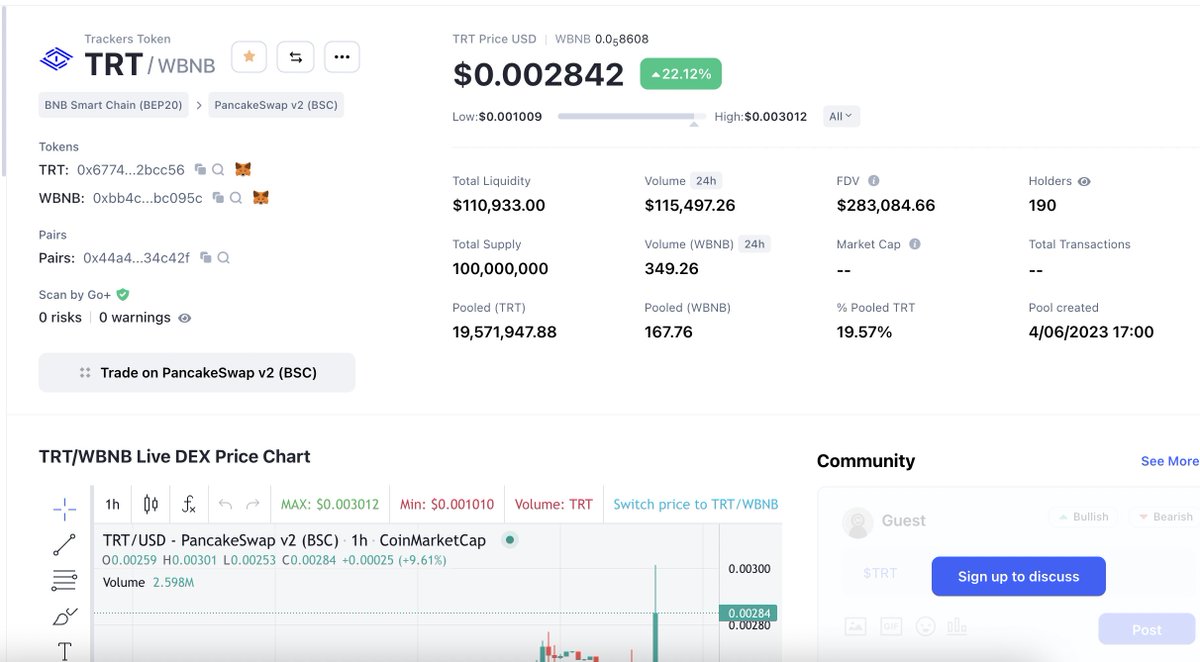
Task: Click the WBNB address 0xbb4c...bc095c
Action: (148, 198)
